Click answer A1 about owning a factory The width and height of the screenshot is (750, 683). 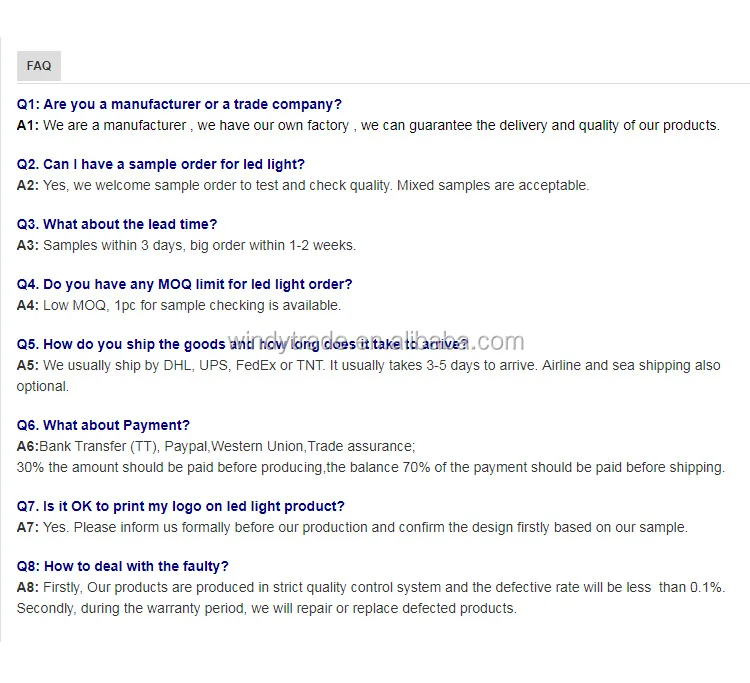pyautogui.click(x=368, y=125)
